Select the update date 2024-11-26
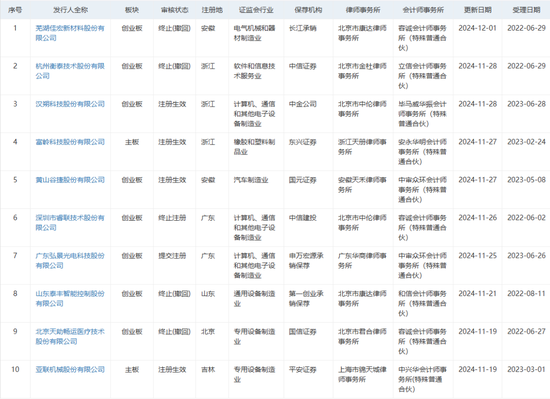550x399 pixels. click(x=477, y=218)
